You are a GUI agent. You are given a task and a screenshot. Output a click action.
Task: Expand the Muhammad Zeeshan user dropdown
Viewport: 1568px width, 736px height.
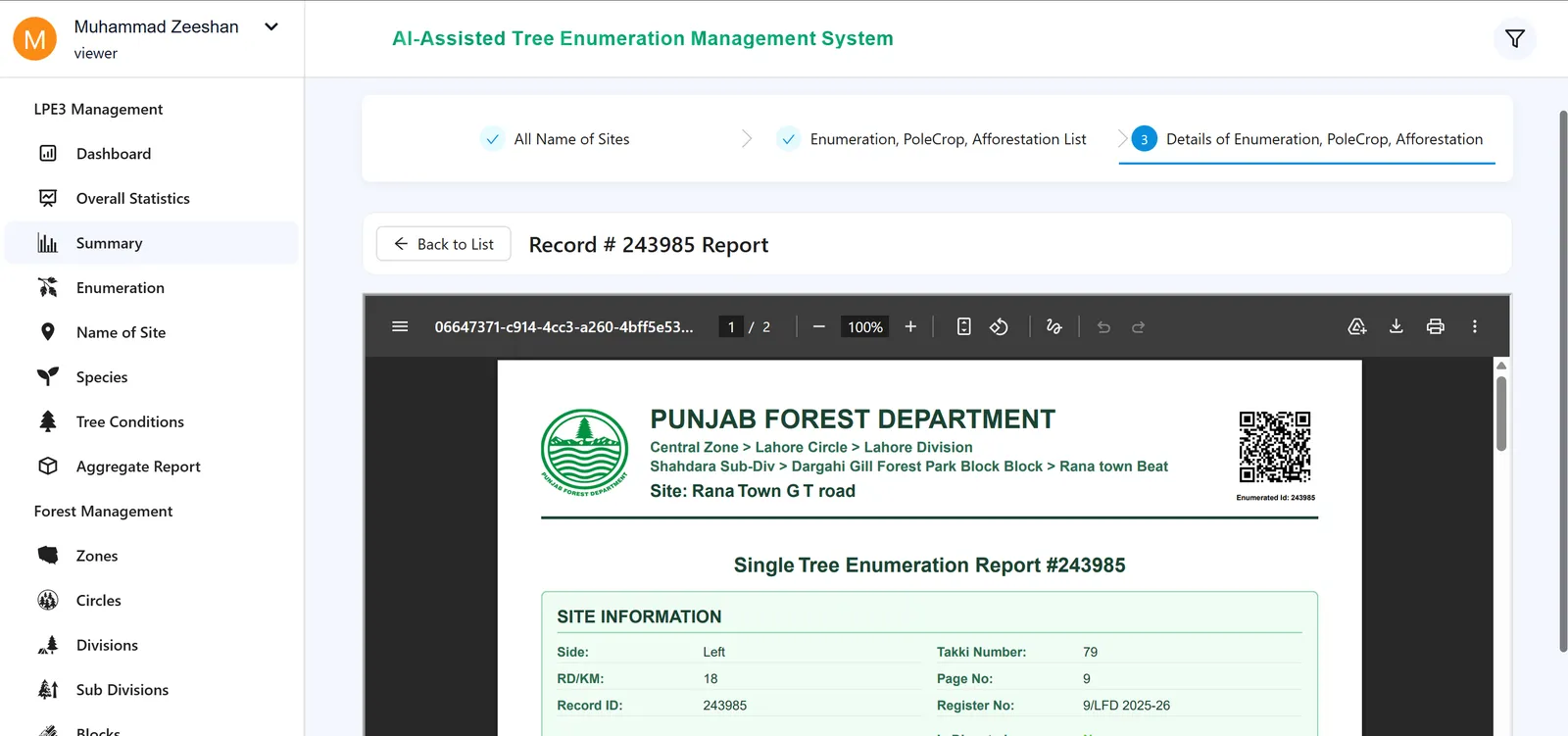[271, 26]
